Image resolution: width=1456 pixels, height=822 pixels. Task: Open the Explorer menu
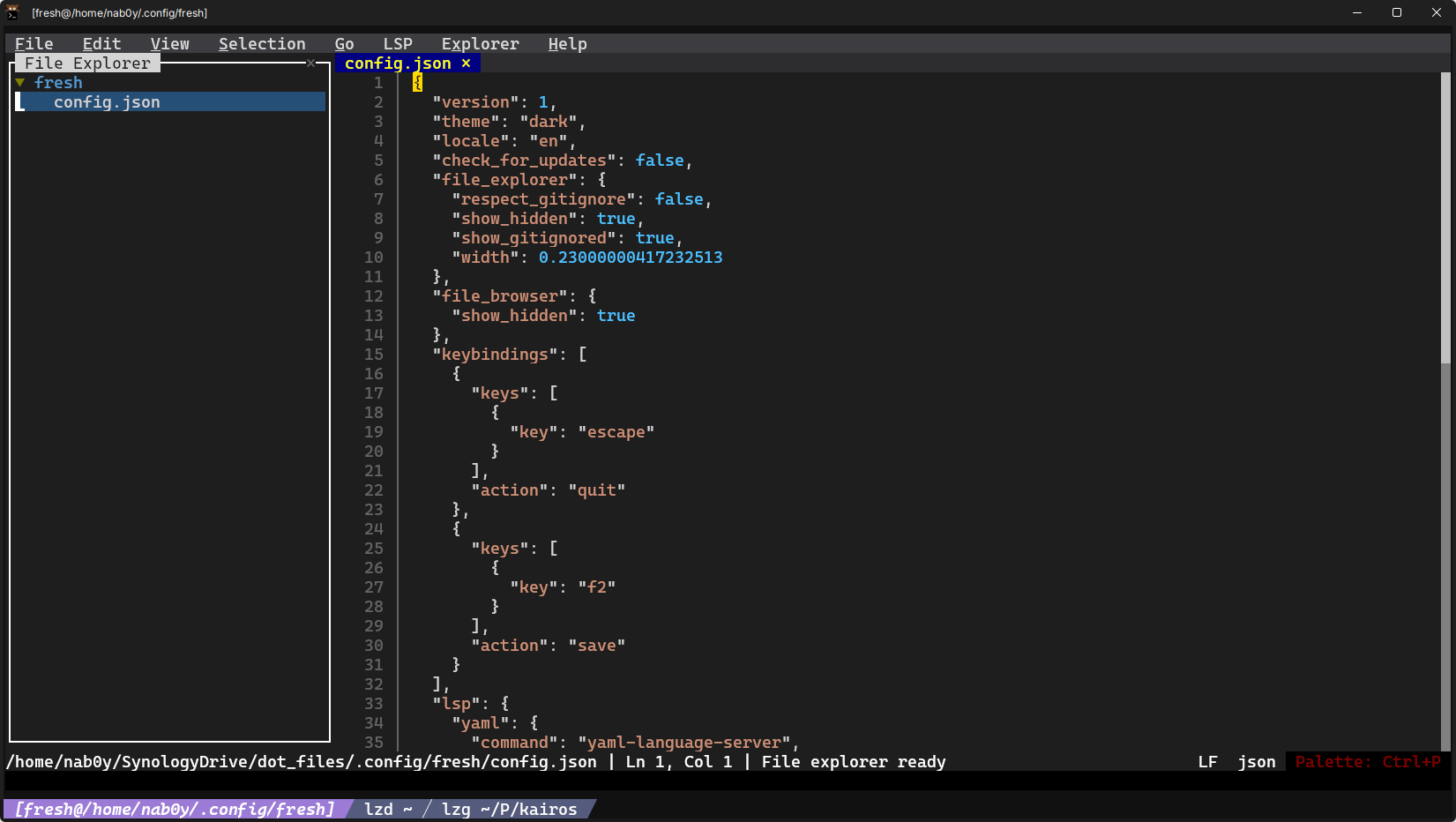480,44
